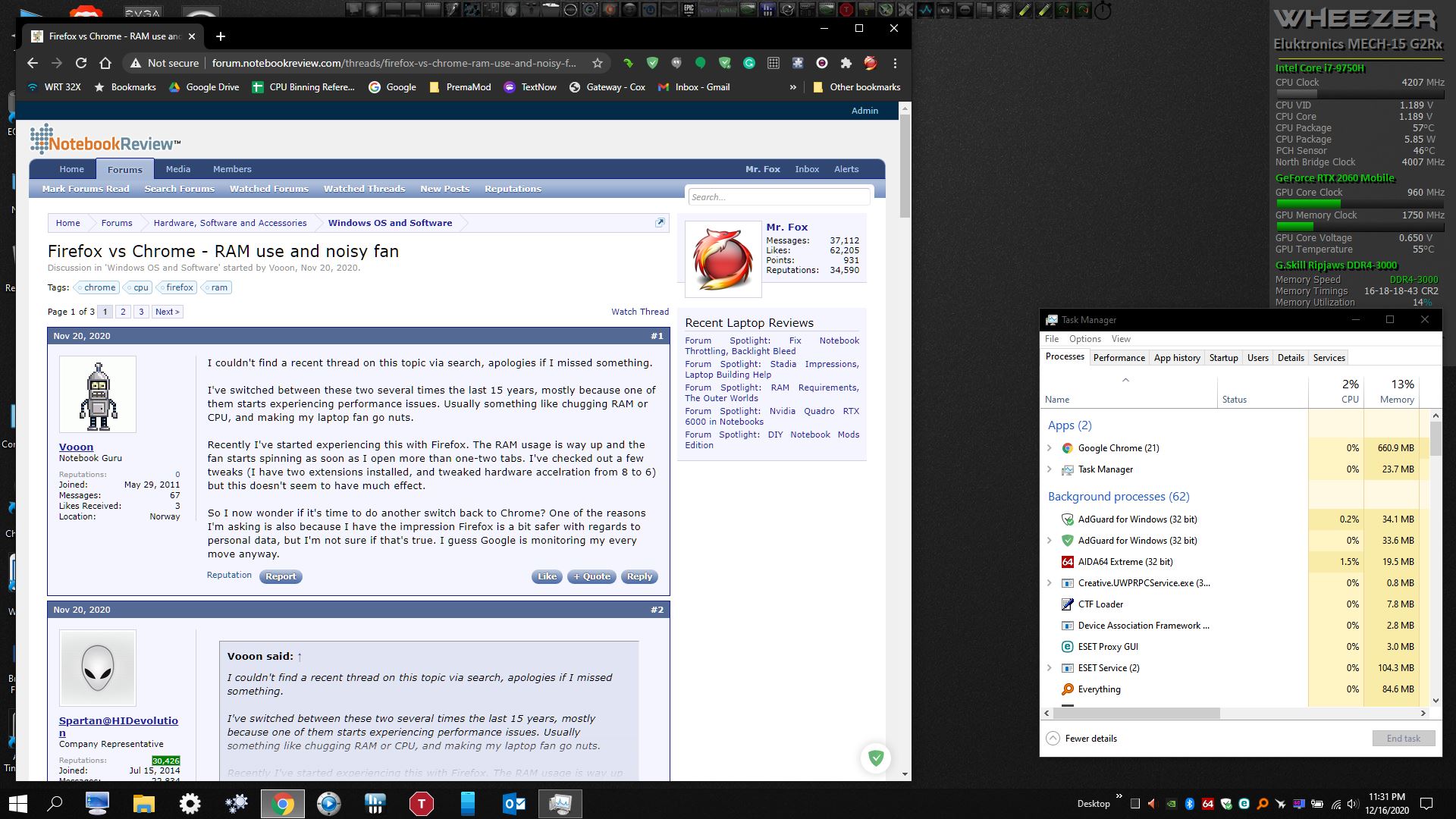The width and height of the screenshot is (1456, 819).
Task: Open the thread popout icon beside breadcrumbs
Action: (x=660, y=222)
